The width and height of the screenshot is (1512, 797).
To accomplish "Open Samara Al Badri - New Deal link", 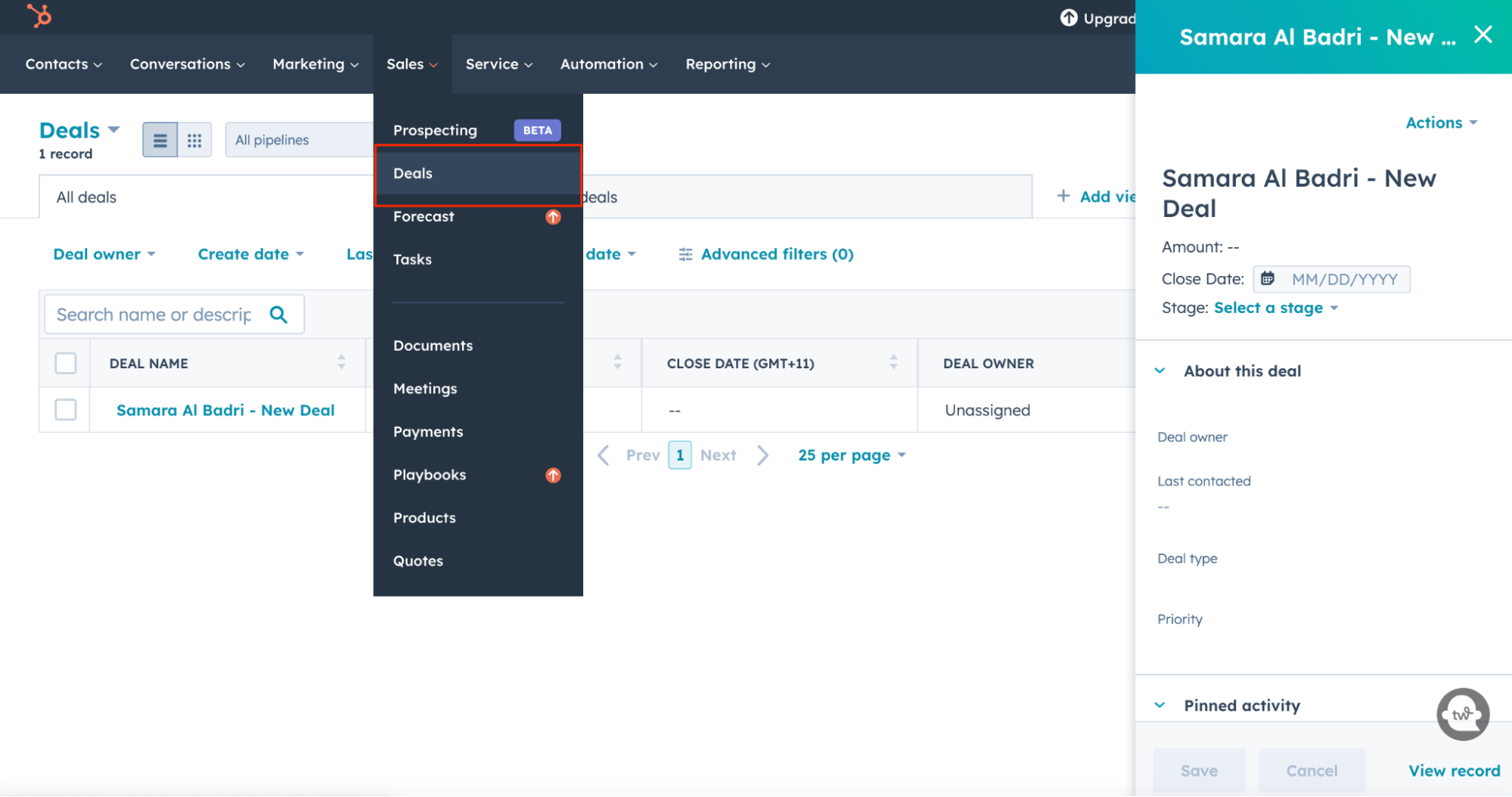I will (x=225, y=411).
